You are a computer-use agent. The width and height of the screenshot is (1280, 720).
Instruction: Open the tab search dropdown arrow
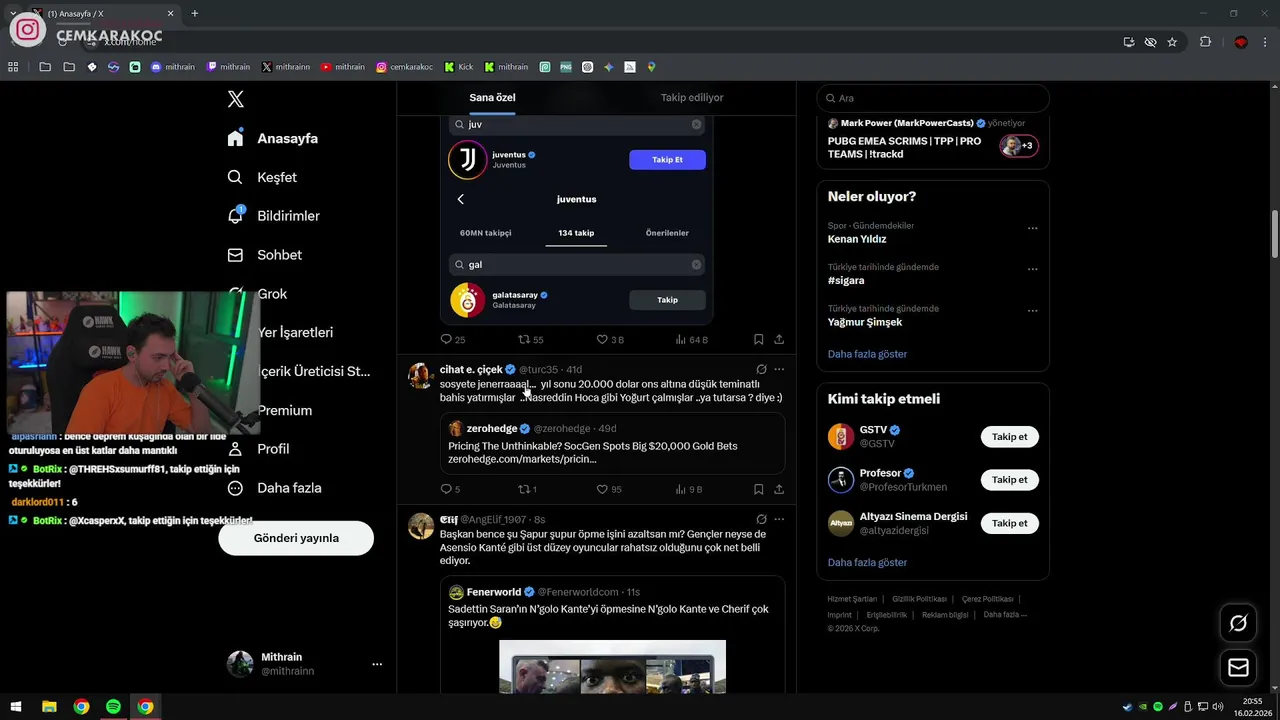(13, 14)
